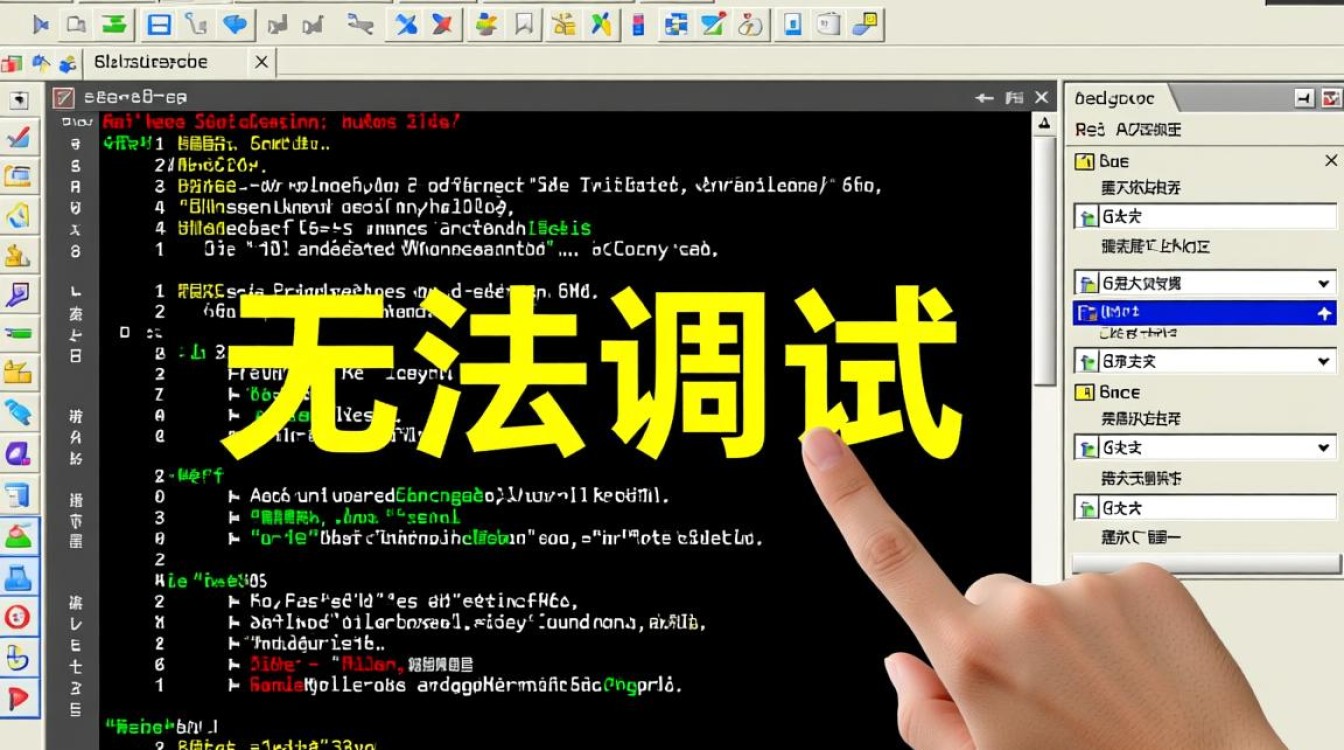Click the red circular face sidebar icon
Screen dimensions: 1344x750
pos(18,616)
